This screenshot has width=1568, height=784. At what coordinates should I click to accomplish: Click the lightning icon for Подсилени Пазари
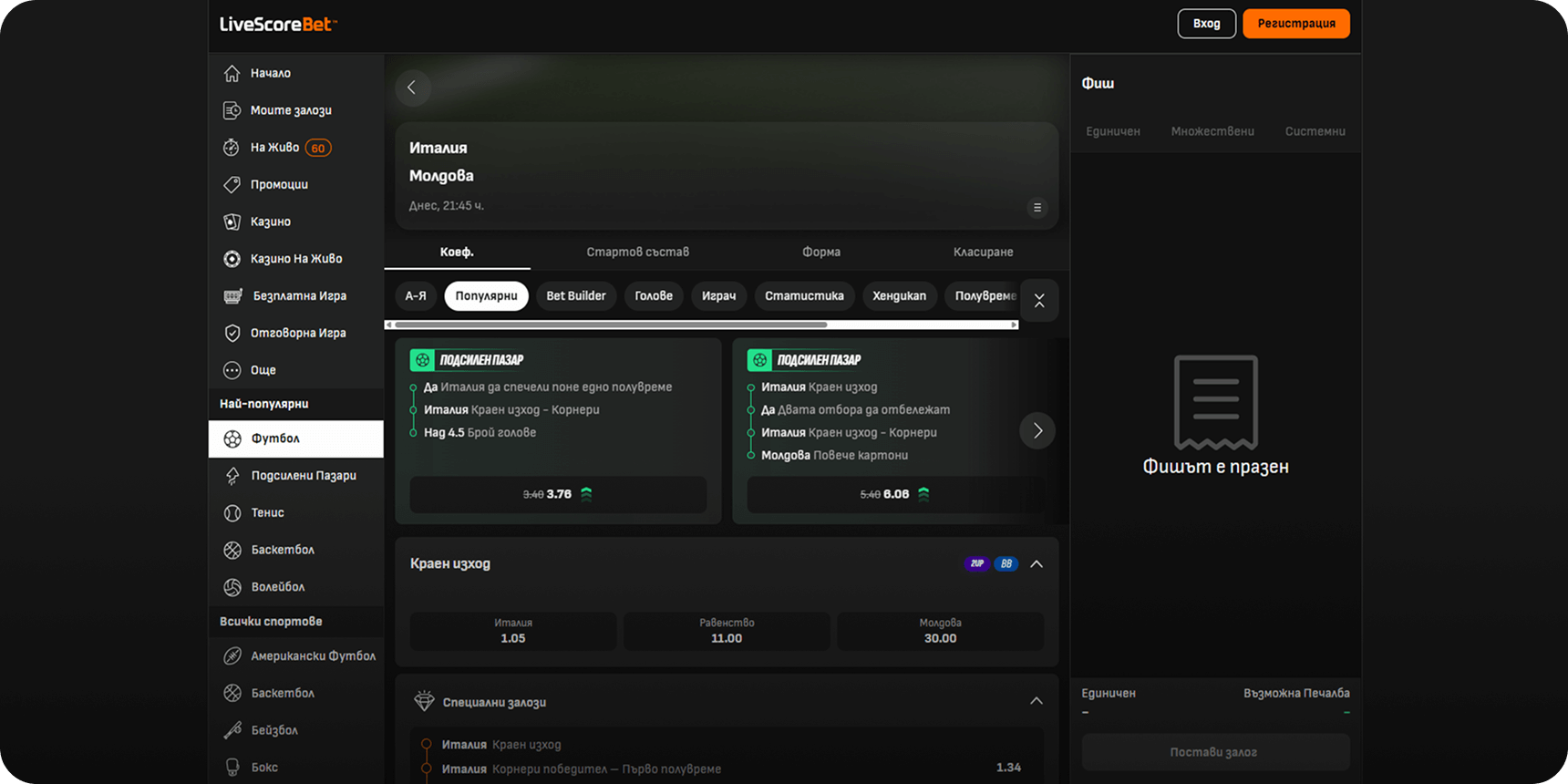point(232,476)
